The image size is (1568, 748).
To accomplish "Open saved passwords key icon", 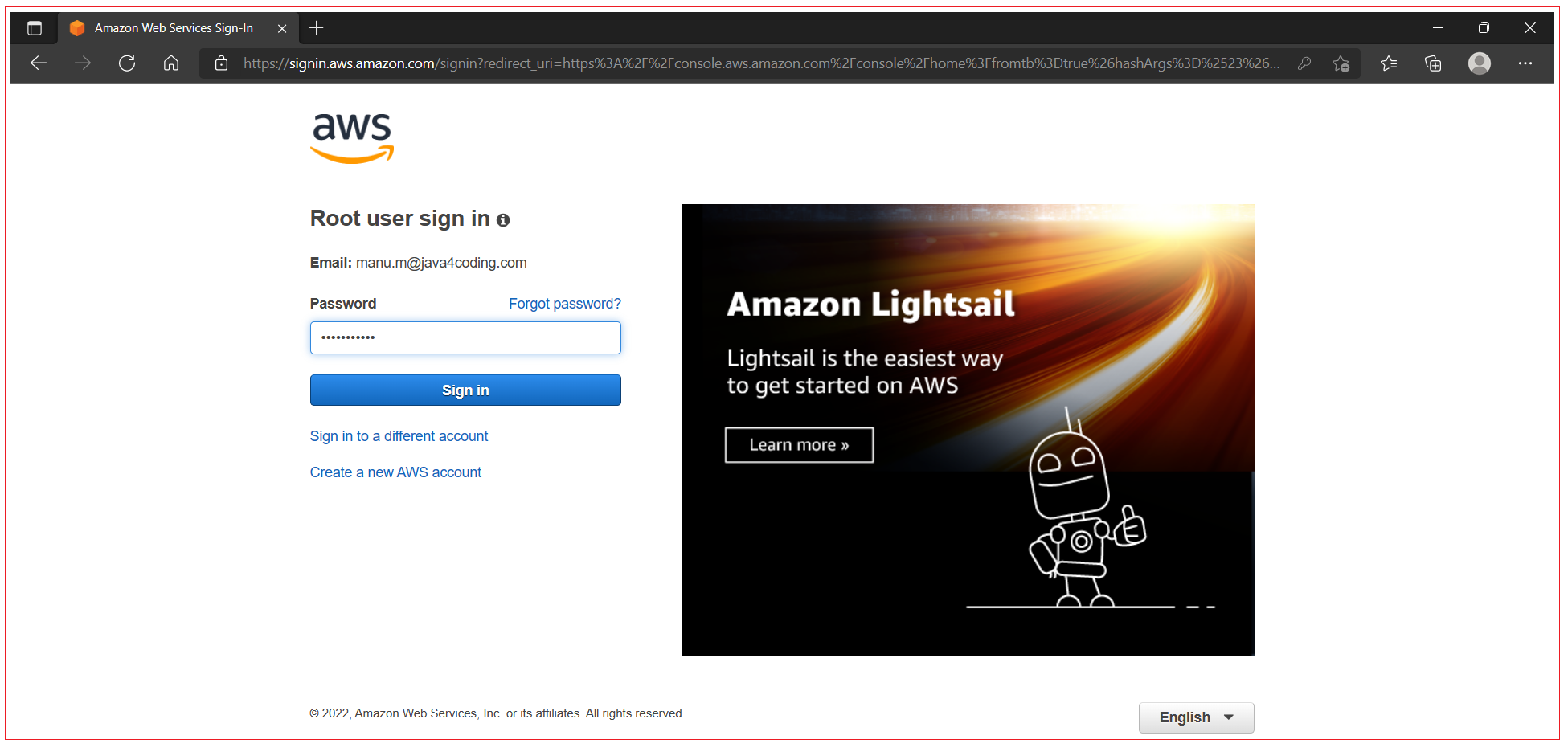I will pyautogui.click(x=1304, y=63).
